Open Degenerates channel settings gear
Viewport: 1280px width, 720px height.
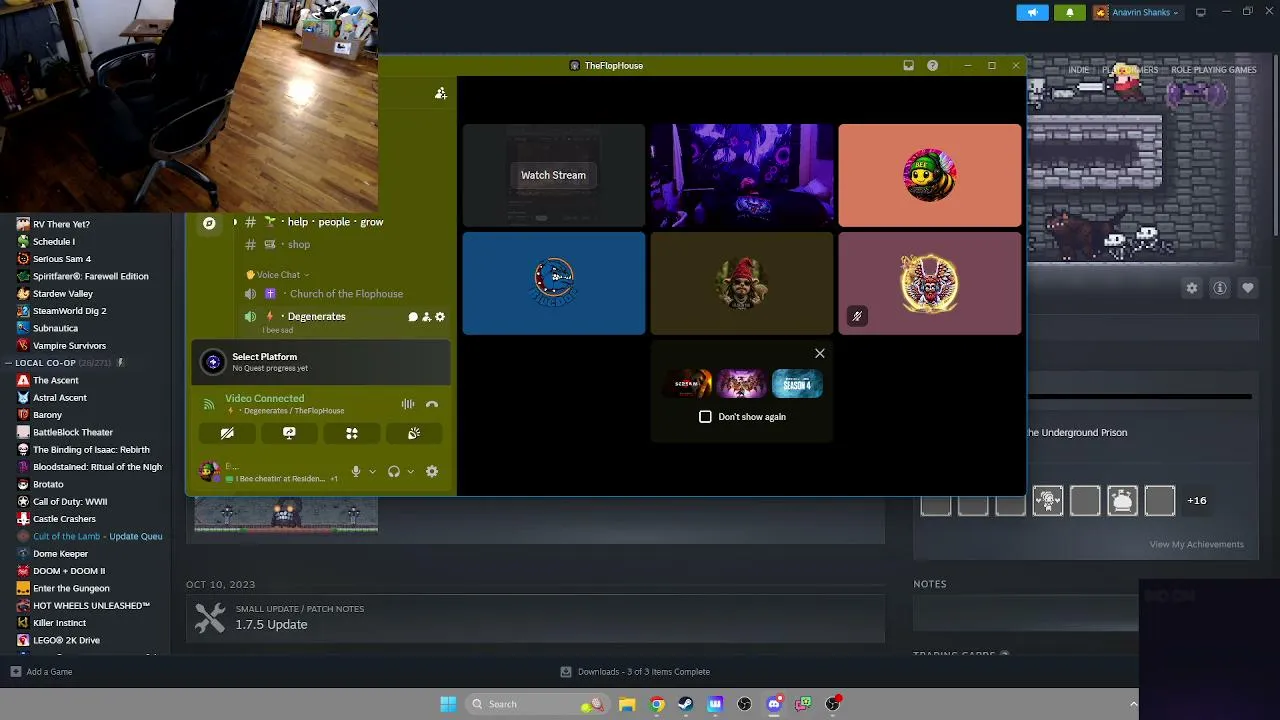coord(440,317)
